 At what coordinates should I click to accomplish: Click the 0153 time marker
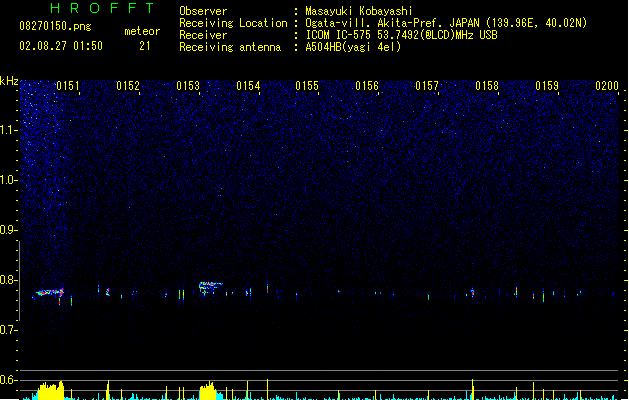click(188, 86)
